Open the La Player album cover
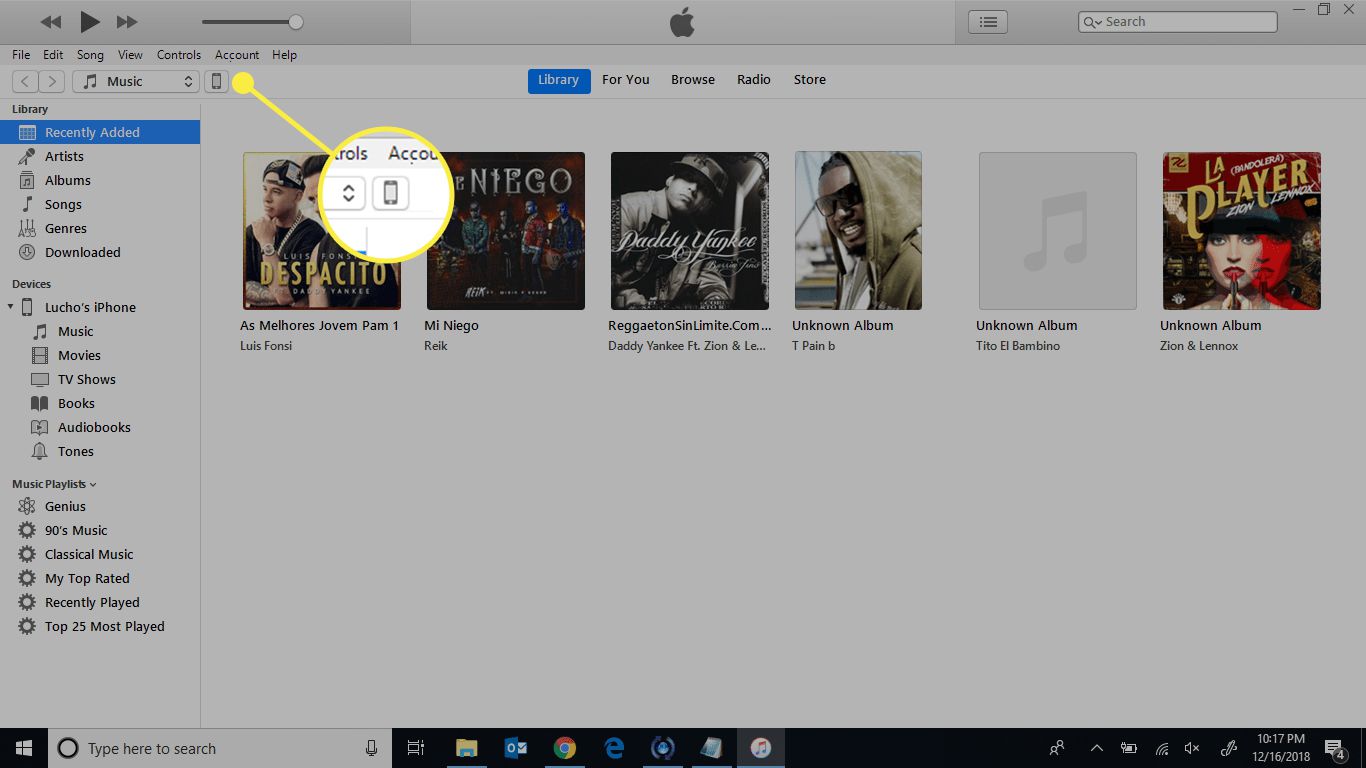 (1242, 231)
